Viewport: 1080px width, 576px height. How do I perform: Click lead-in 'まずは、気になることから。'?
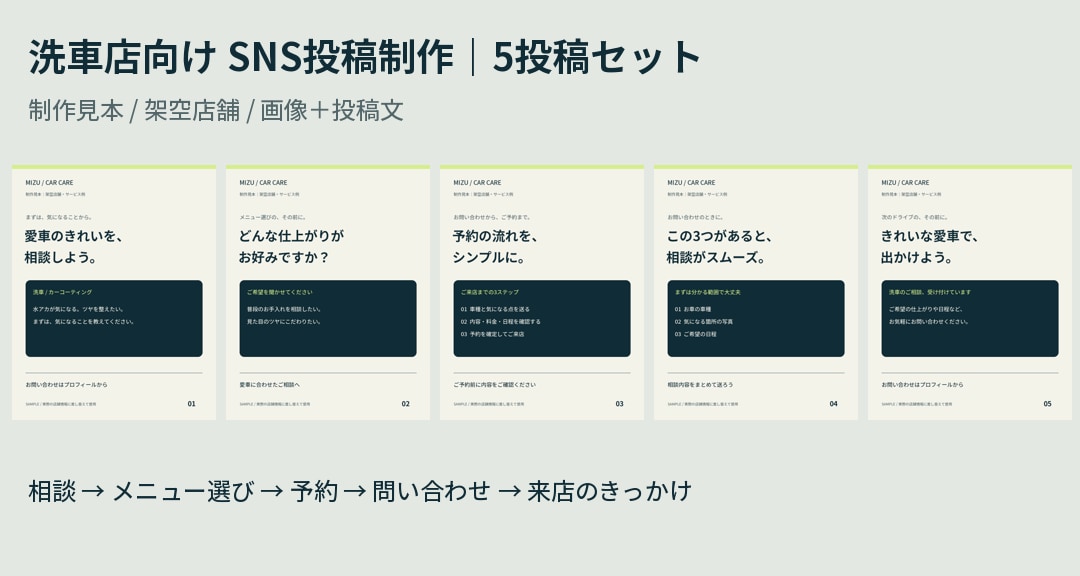coord(59,217)
